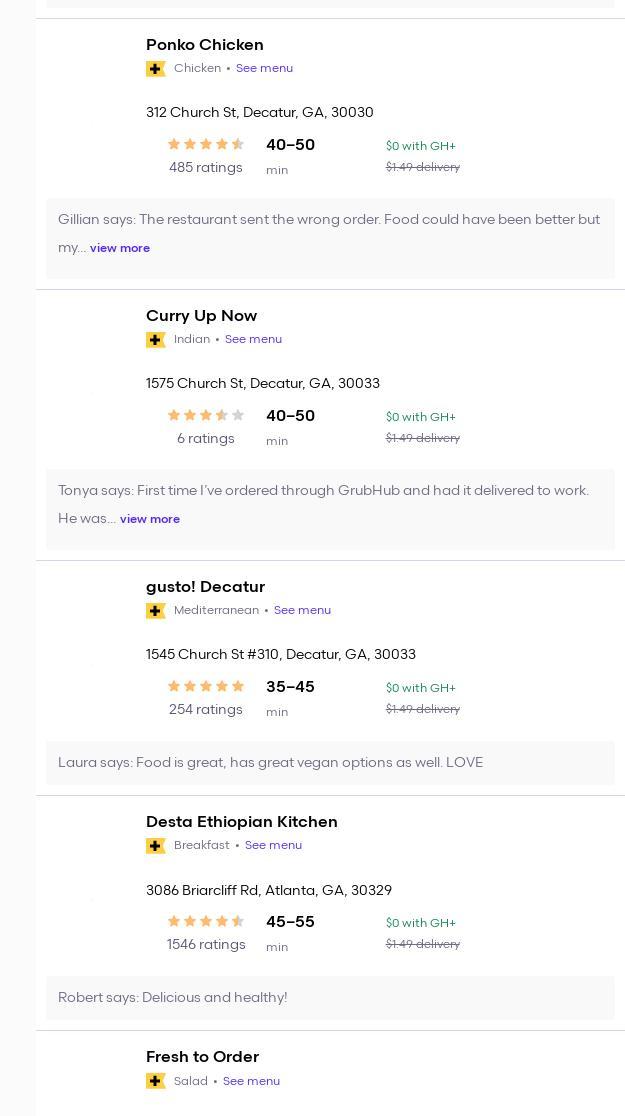The width and height of the screenshot is (625, 1116).
Task: Open the Desta Ethiopian Kitchen title
Action: pos(241,822)
